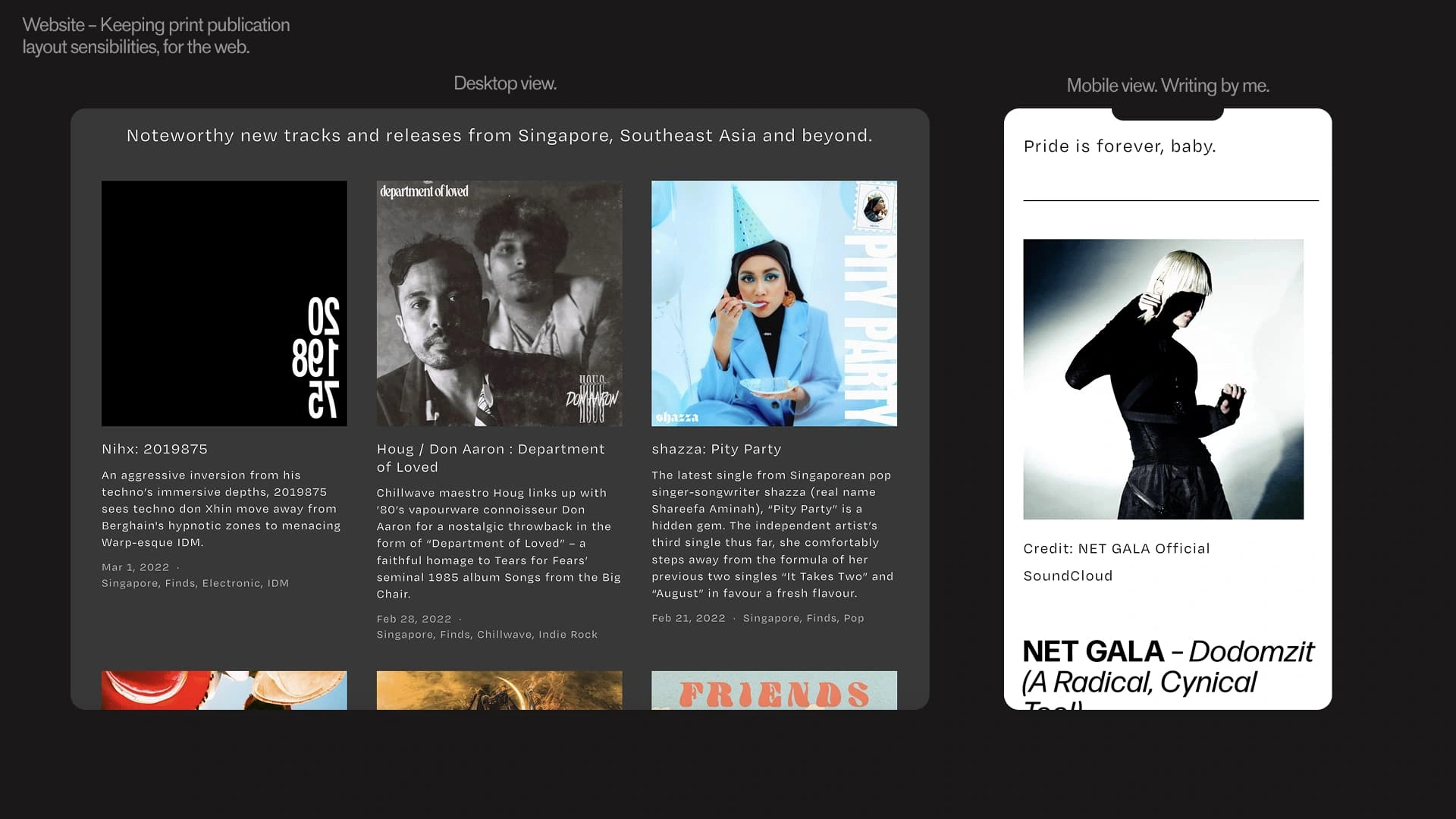Select the Indie Rock tag
Screen dimensions: 1456x819
coord(567,635)
